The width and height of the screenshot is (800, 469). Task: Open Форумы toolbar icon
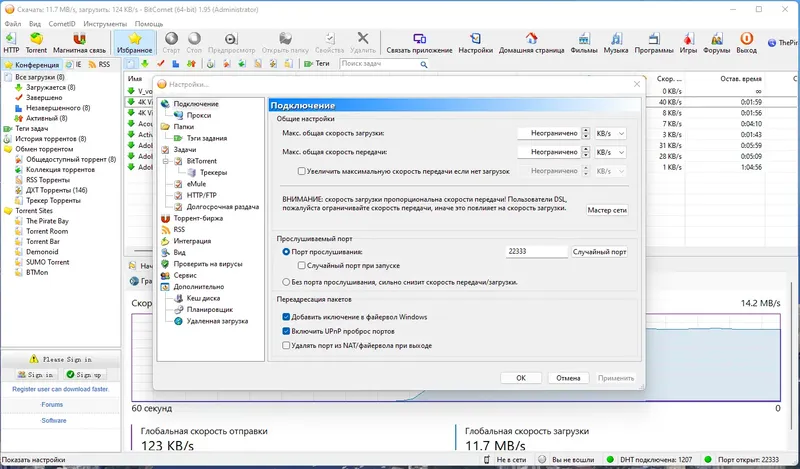coord(716,43)
